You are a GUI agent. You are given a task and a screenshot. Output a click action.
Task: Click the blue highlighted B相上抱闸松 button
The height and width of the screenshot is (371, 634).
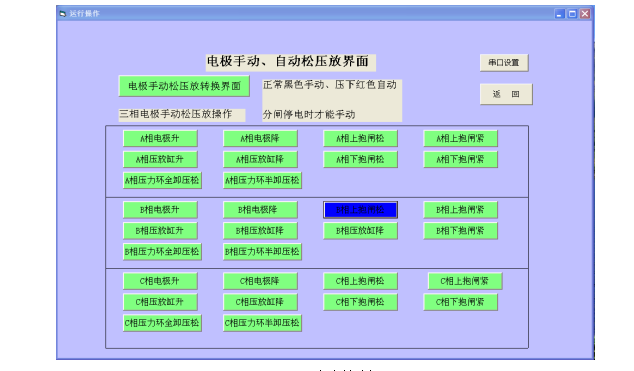click(360, 210)
